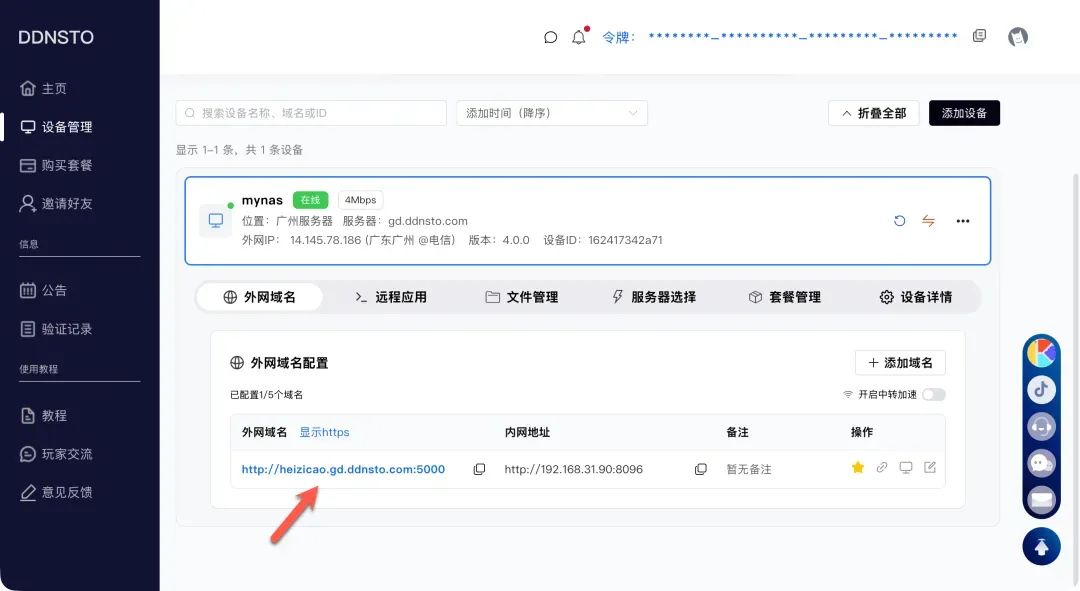Click the TikTok icon in floating sidebar

coord(1041,389)
